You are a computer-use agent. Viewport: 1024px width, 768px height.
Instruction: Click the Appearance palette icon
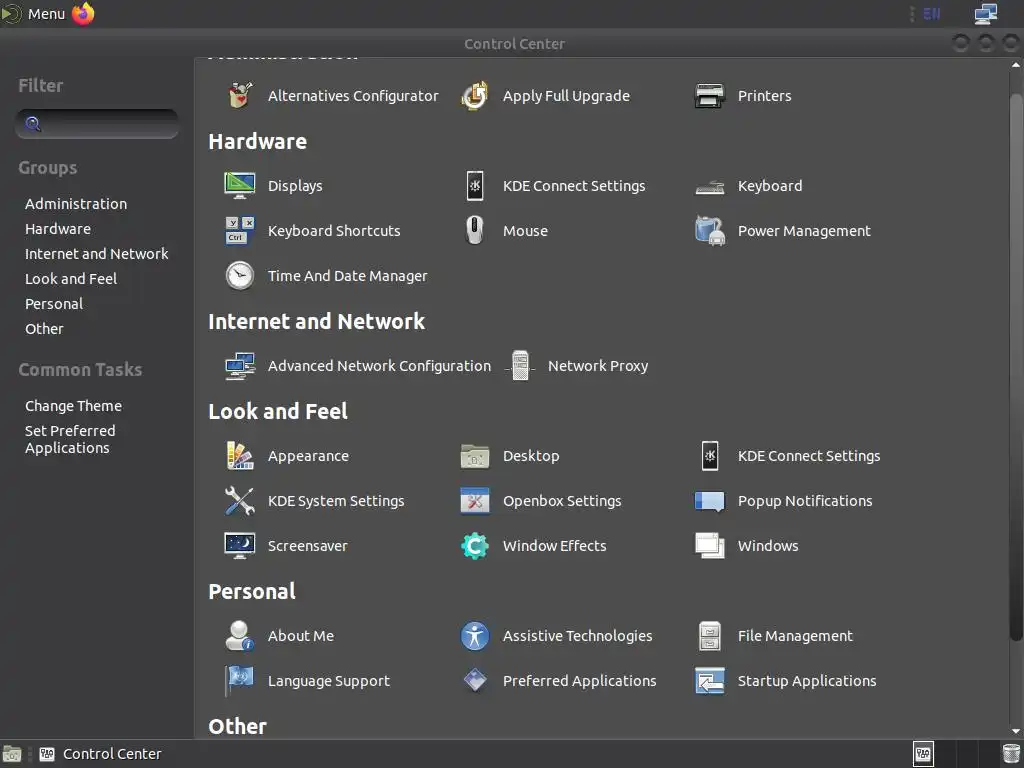pyautogui.click(x=240, y=456)
